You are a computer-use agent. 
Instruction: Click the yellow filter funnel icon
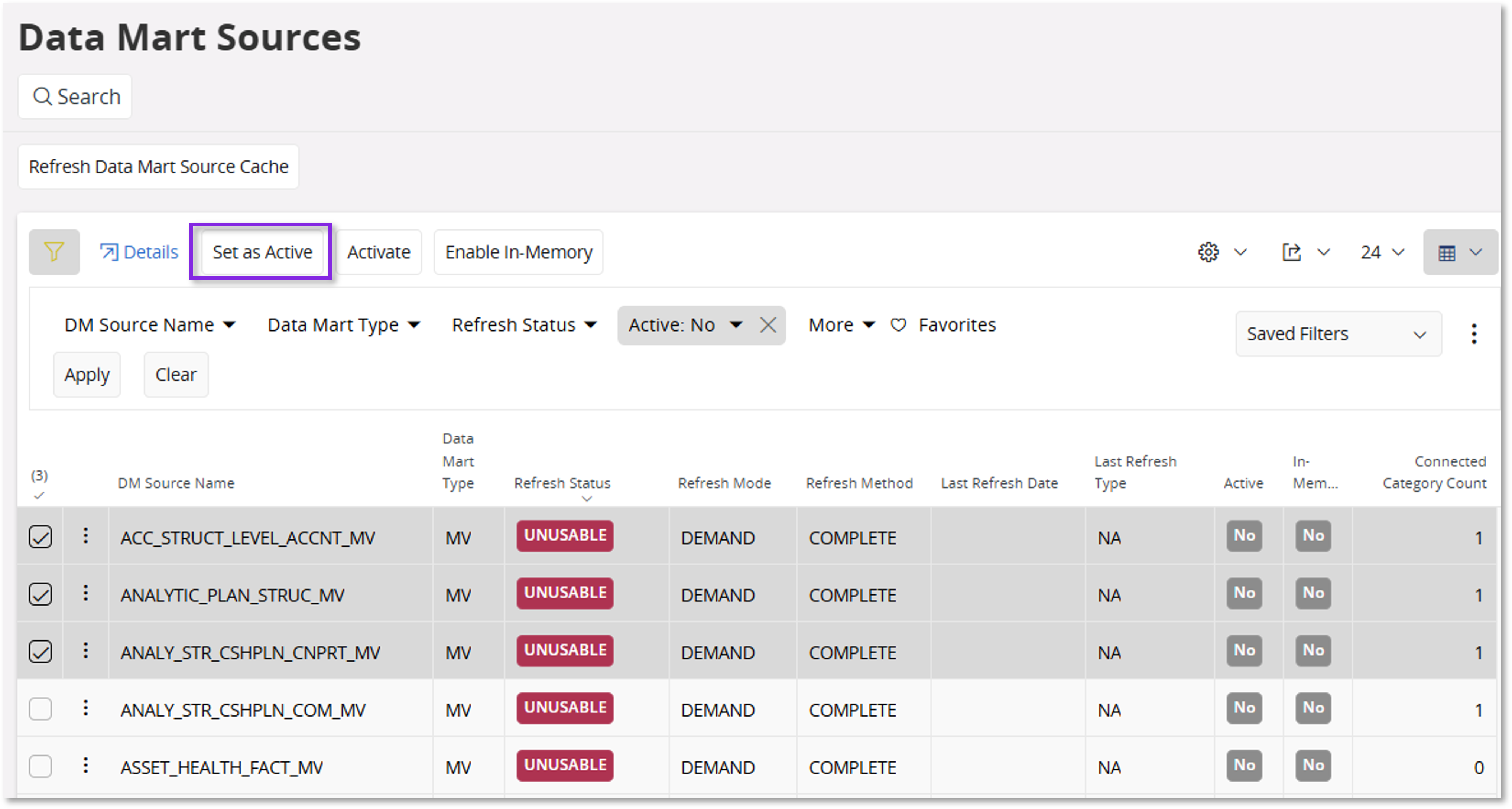click(54, 252)
